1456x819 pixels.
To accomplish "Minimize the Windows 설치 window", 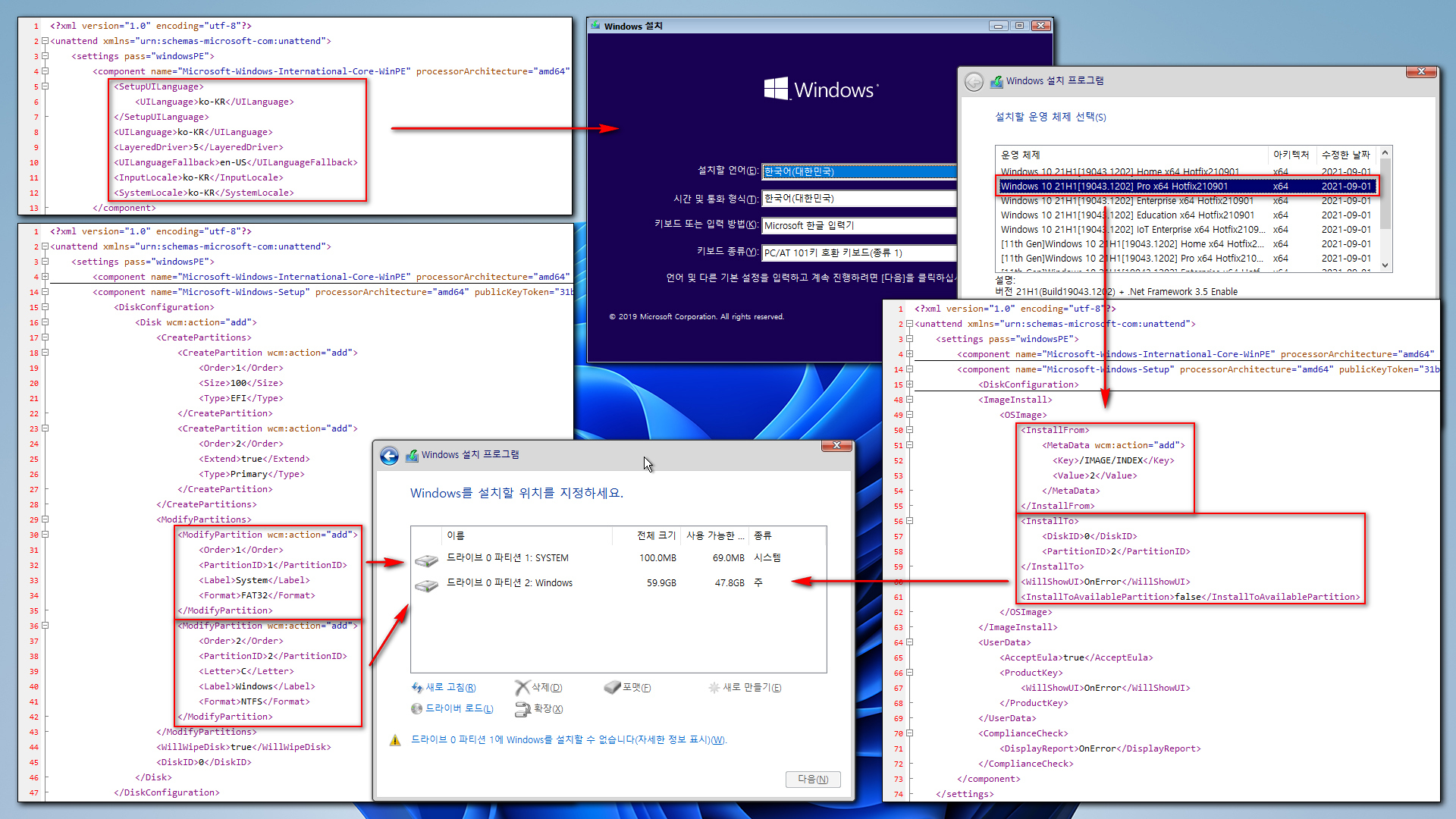I will pos(999,26).
